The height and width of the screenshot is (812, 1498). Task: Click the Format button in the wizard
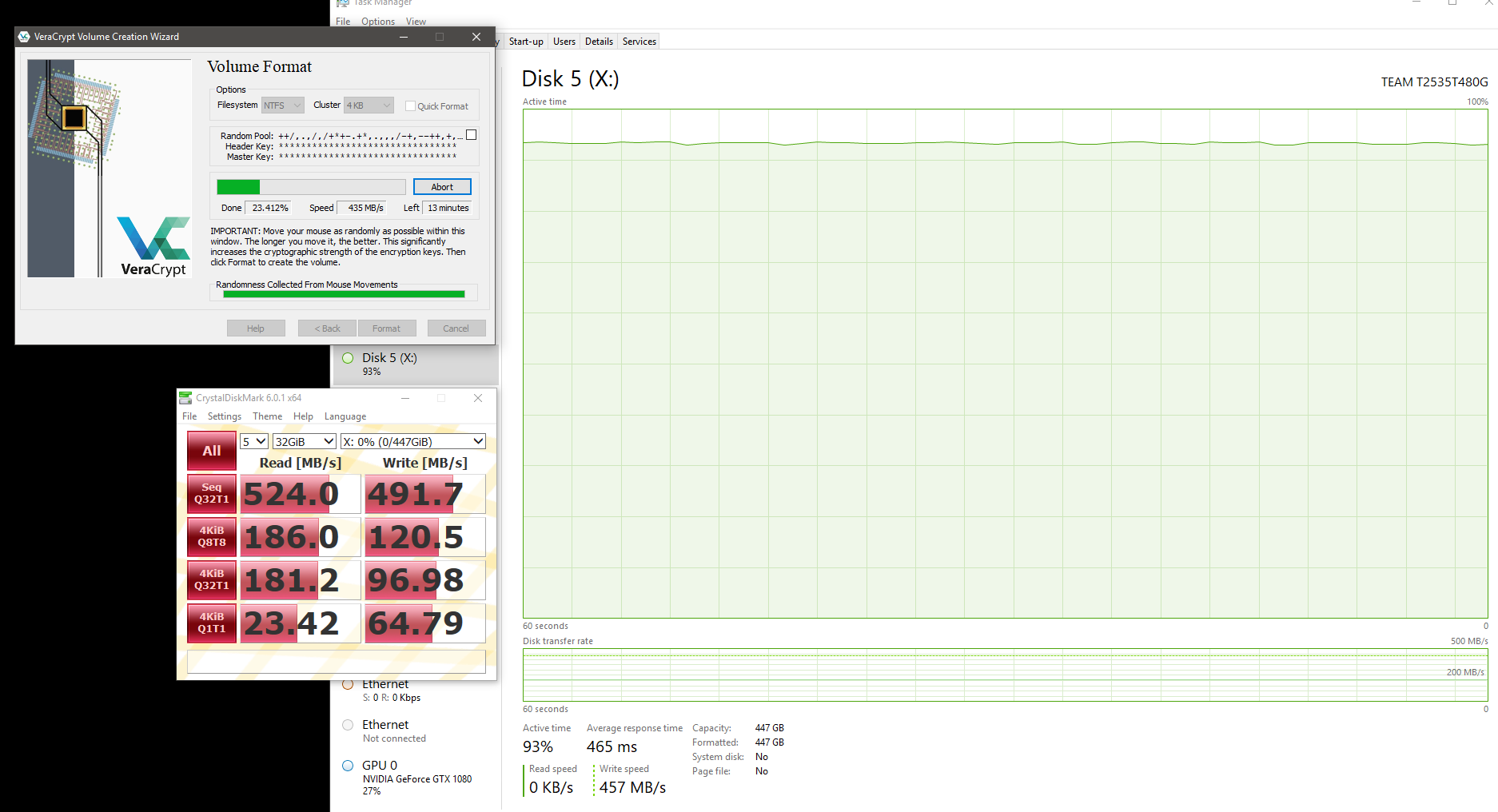(386, 328)
